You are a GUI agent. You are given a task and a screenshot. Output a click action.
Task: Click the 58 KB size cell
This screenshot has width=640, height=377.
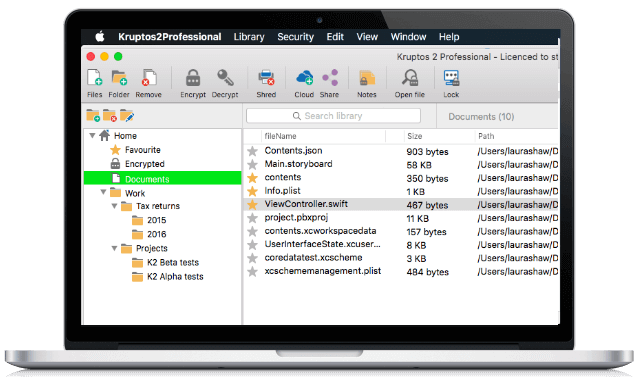(x=419, y=165)
